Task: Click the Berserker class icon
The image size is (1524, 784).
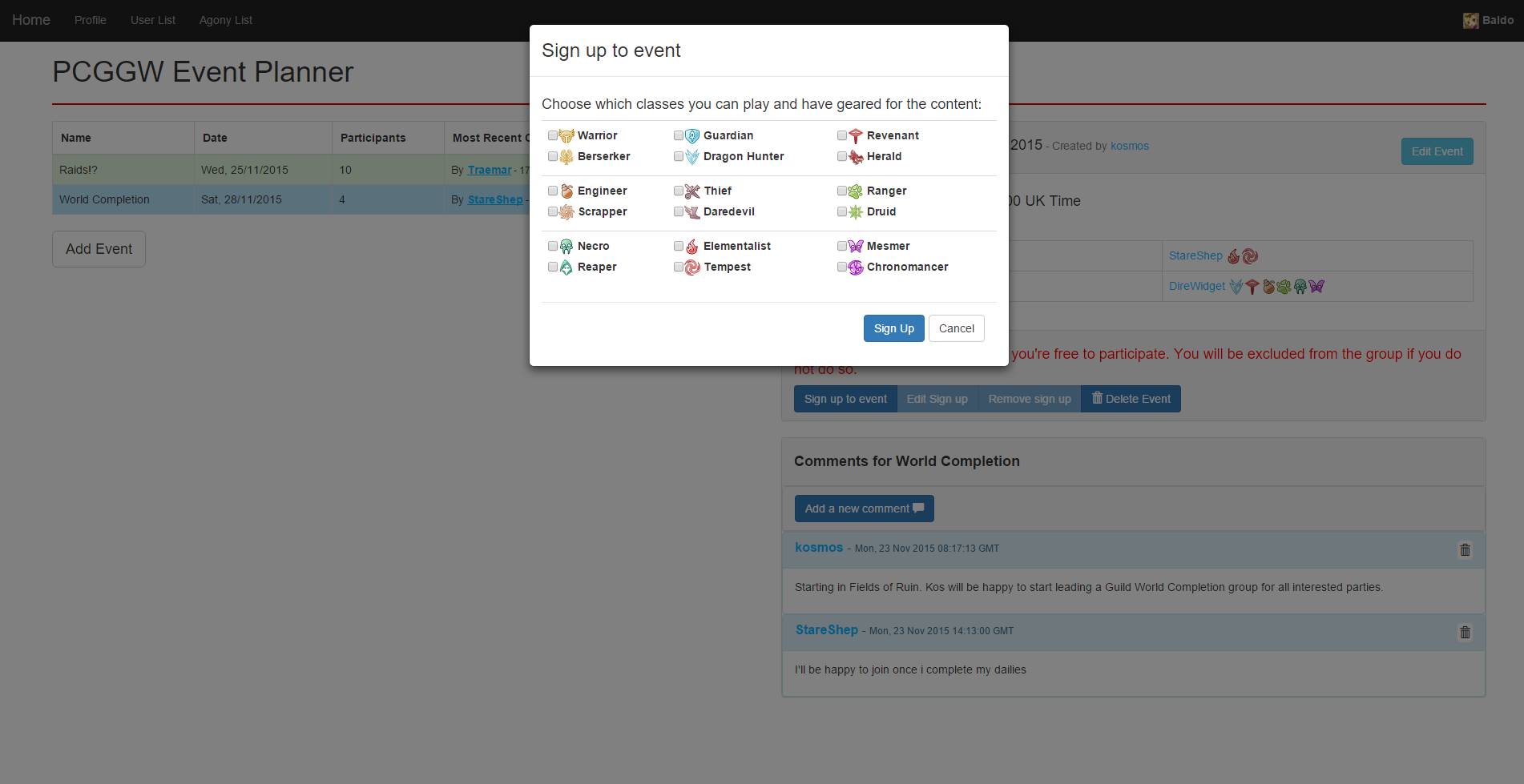Action: (x=566, y=157)
